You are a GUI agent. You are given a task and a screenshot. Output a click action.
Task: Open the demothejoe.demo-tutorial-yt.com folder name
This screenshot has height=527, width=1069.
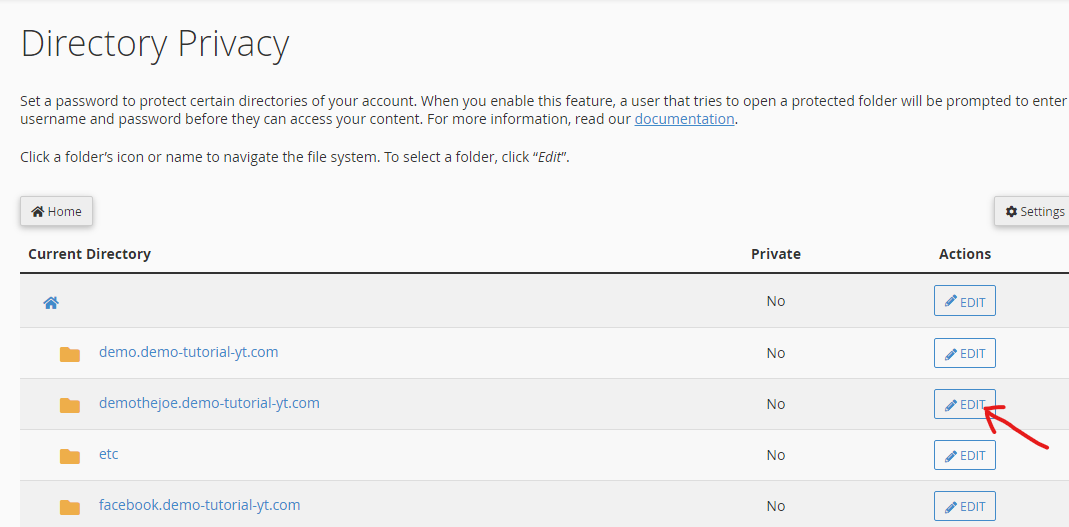209,403
